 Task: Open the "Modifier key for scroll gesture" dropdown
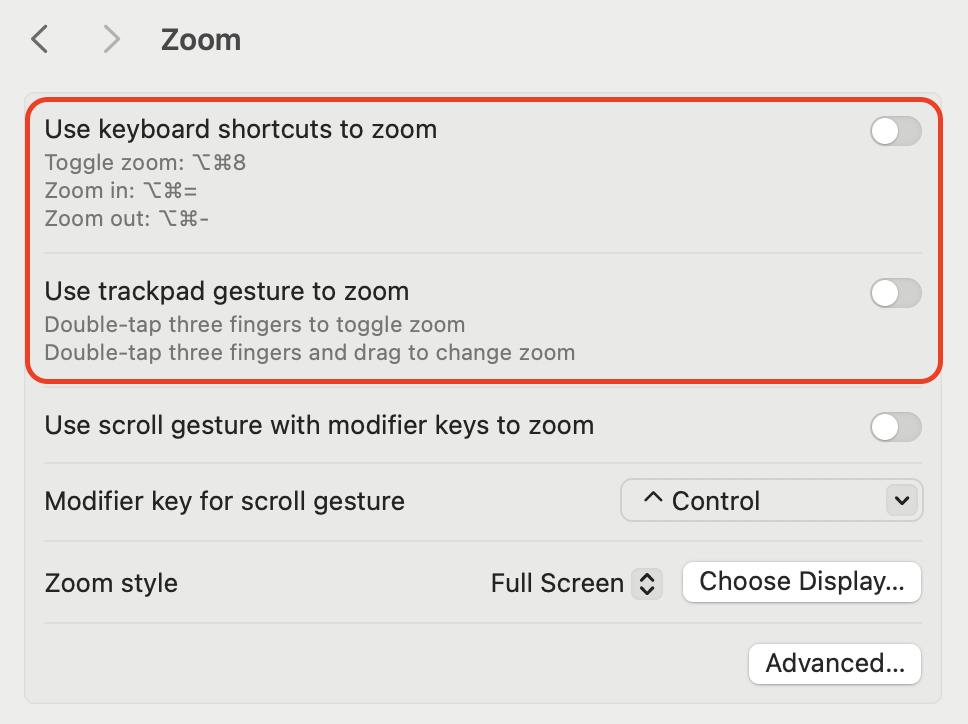point(771,500)
